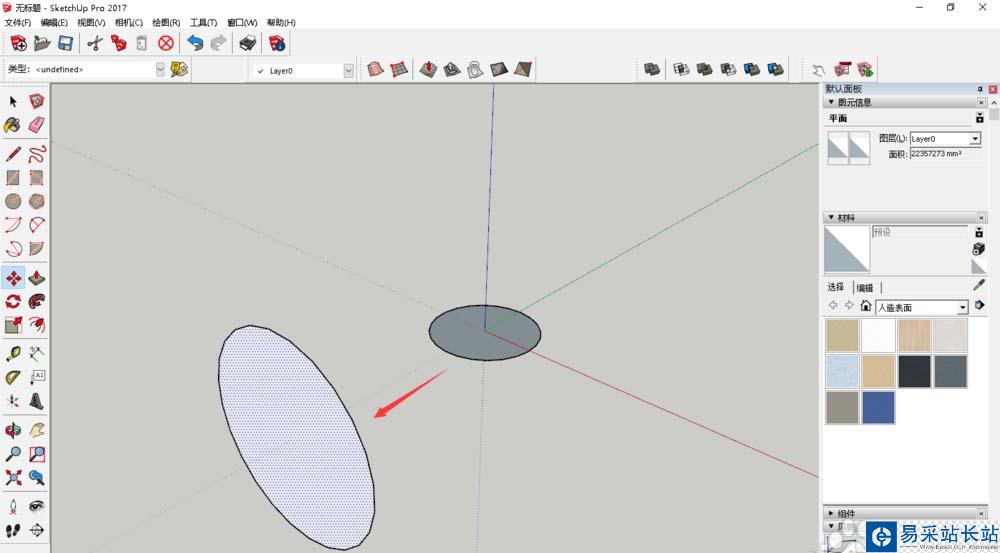The width and height of the screenshot is (1000, 553).
Task: Pick the Axes tool
Action: tap(13, 401)
